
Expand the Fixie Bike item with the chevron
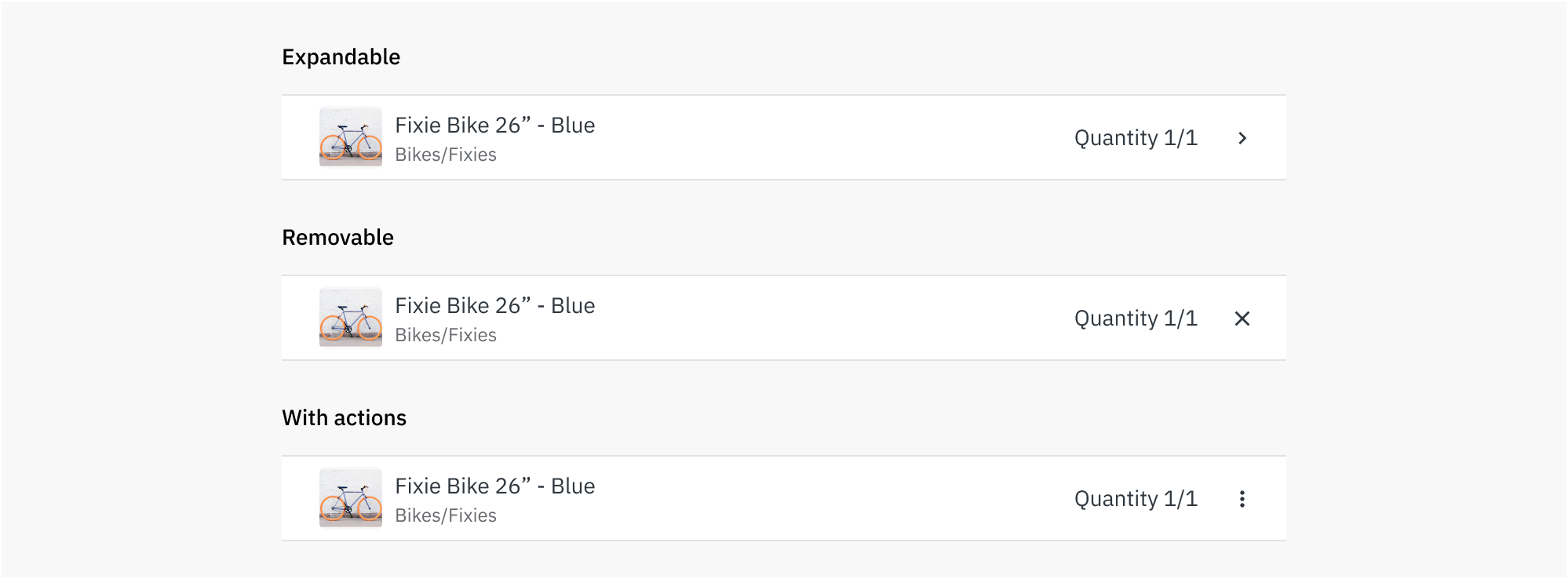1242,138
